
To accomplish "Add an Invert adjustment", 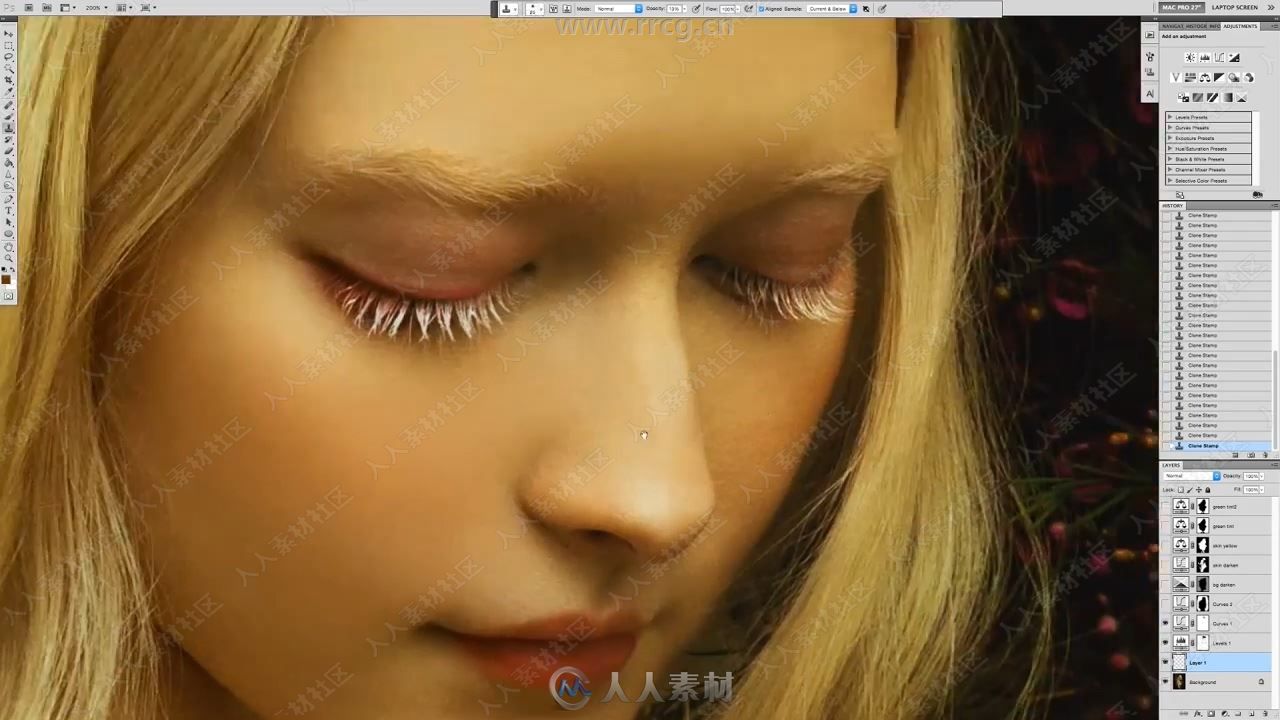I will [1183, 97].
